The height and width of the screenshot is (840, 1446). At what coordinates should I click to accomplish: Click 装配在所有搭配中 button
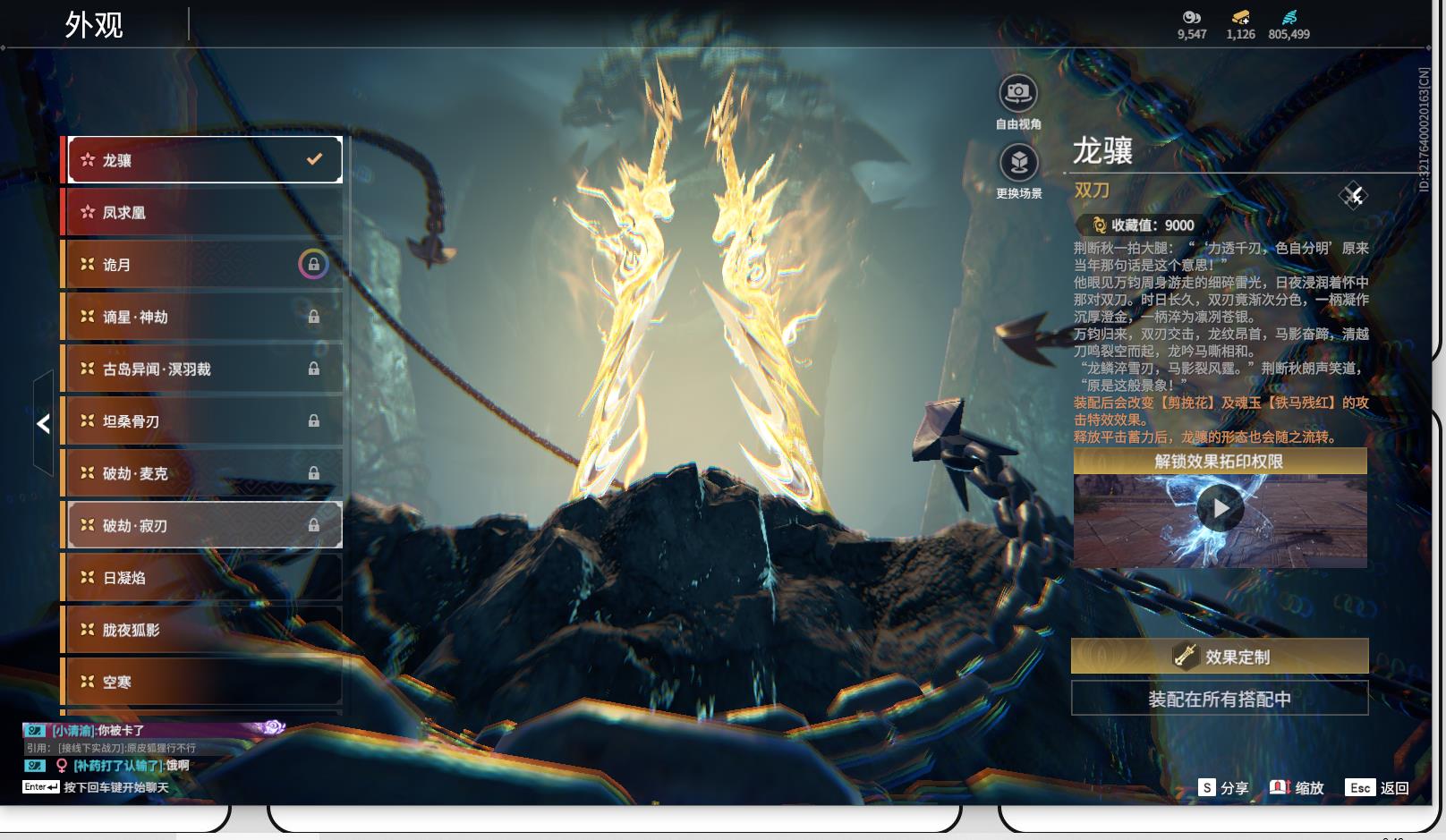pyautogui.click(x=1220, y=699)
